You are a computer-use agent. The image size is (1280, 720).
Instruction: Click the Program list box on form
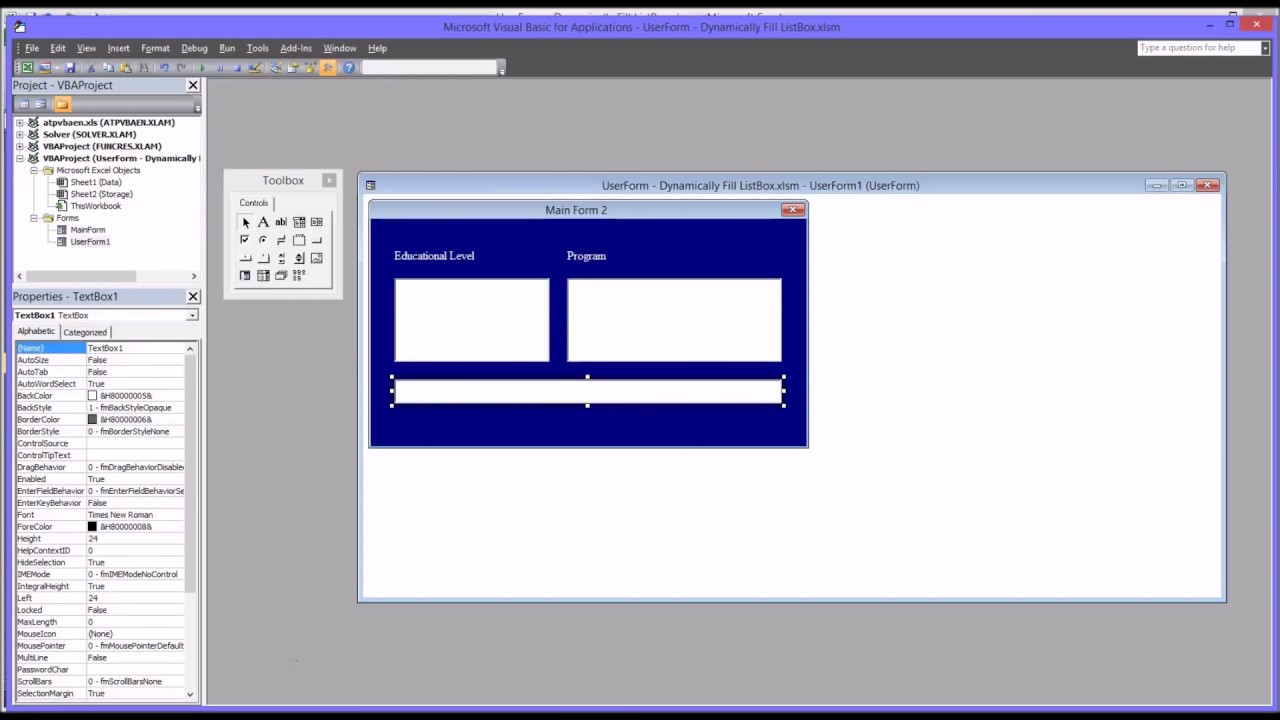[x=674, y=320]
